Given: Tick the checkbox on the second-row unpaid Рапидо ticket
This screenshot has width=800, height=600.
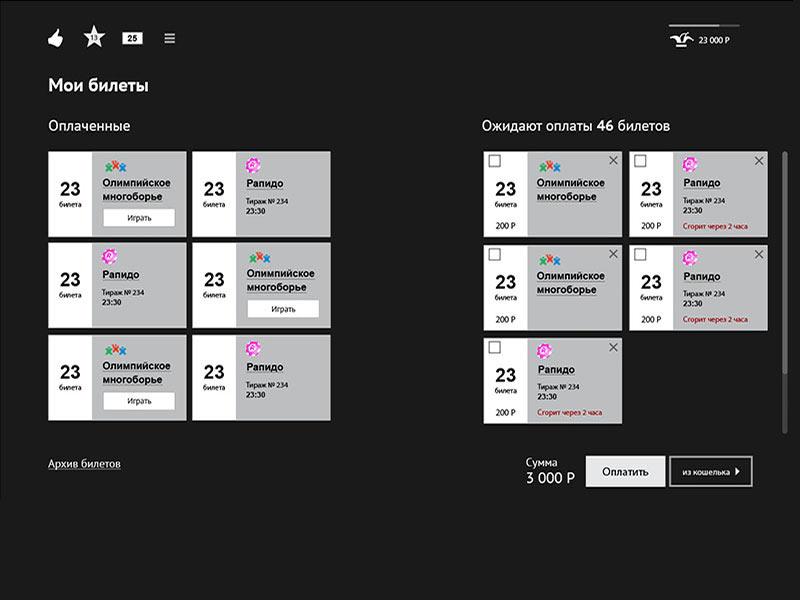Looking at the screenshot, I should pos(640,255).
